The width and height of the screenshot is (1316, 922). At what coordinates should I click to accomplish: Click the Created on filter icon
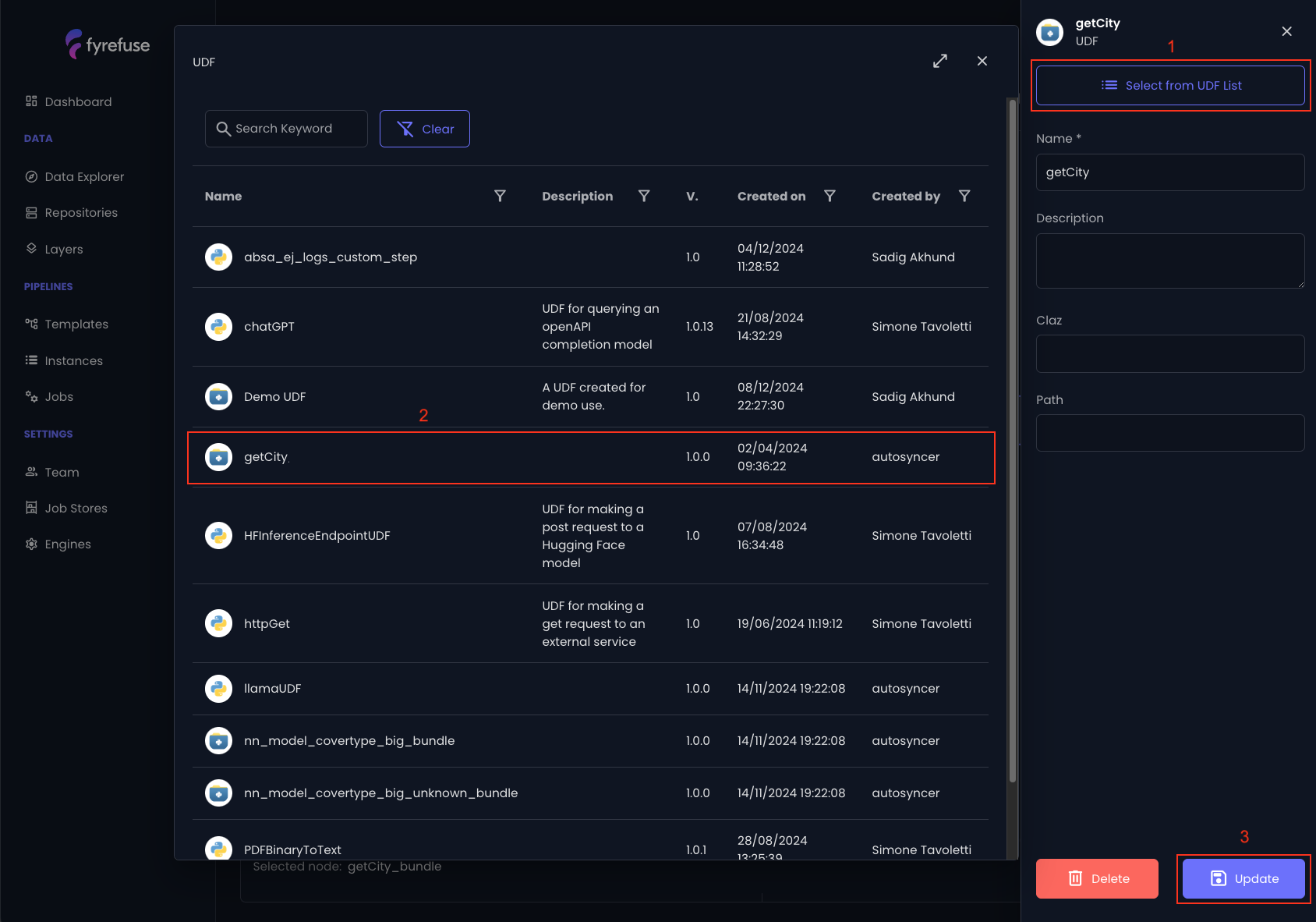830,196
